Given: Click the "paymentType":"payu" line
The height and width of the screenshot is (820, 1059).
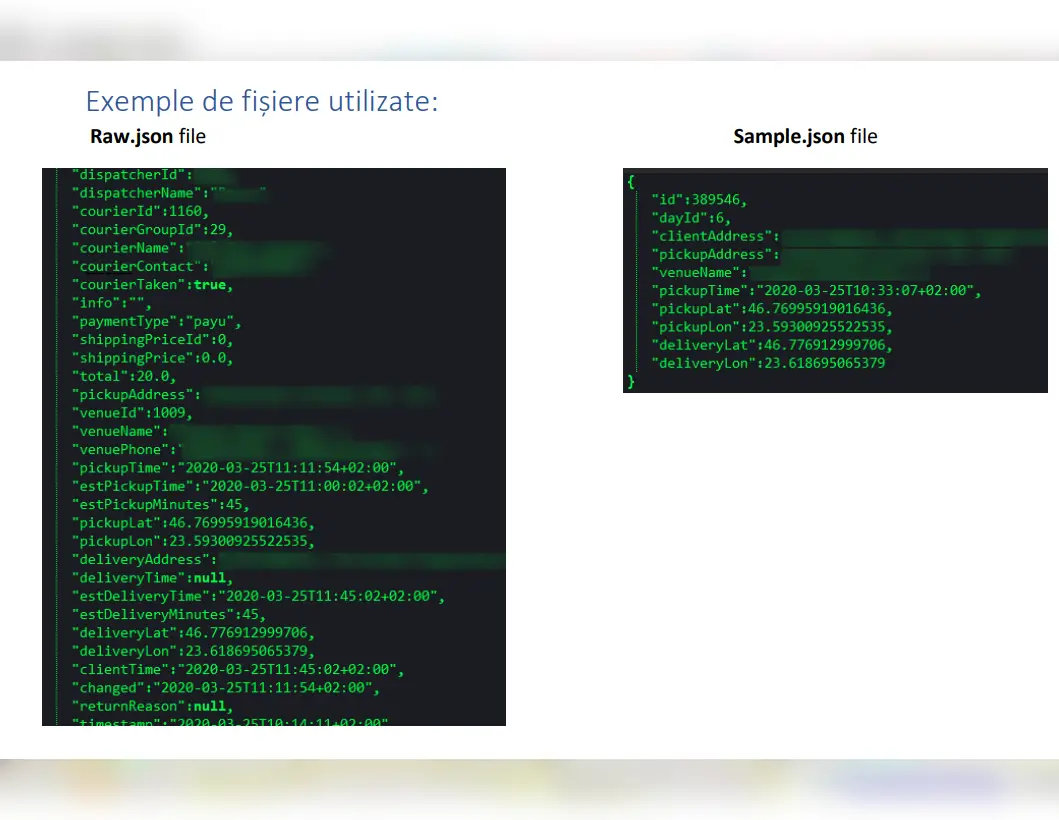Looking at the screenshot, I should click(157, 321).
